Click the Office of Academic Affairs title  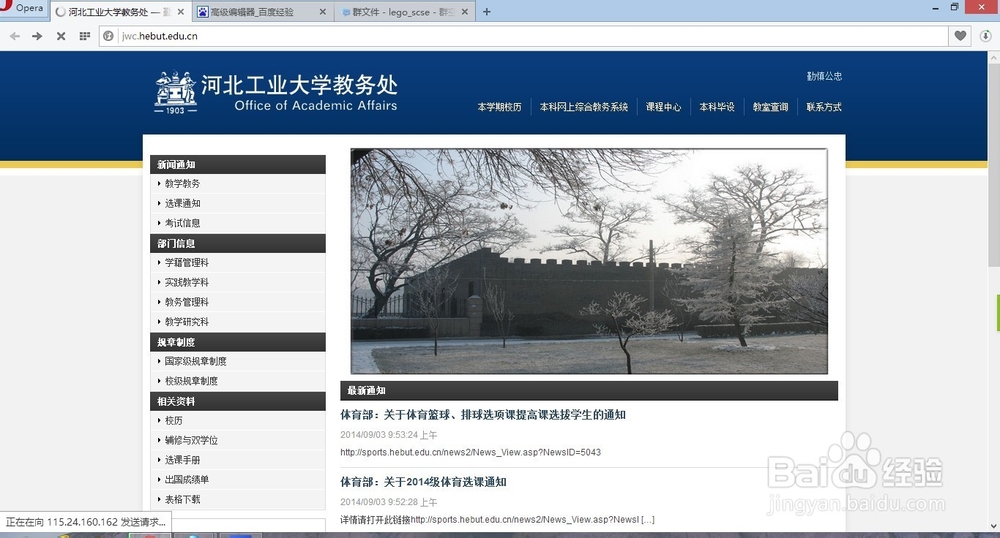click(316, 106)
